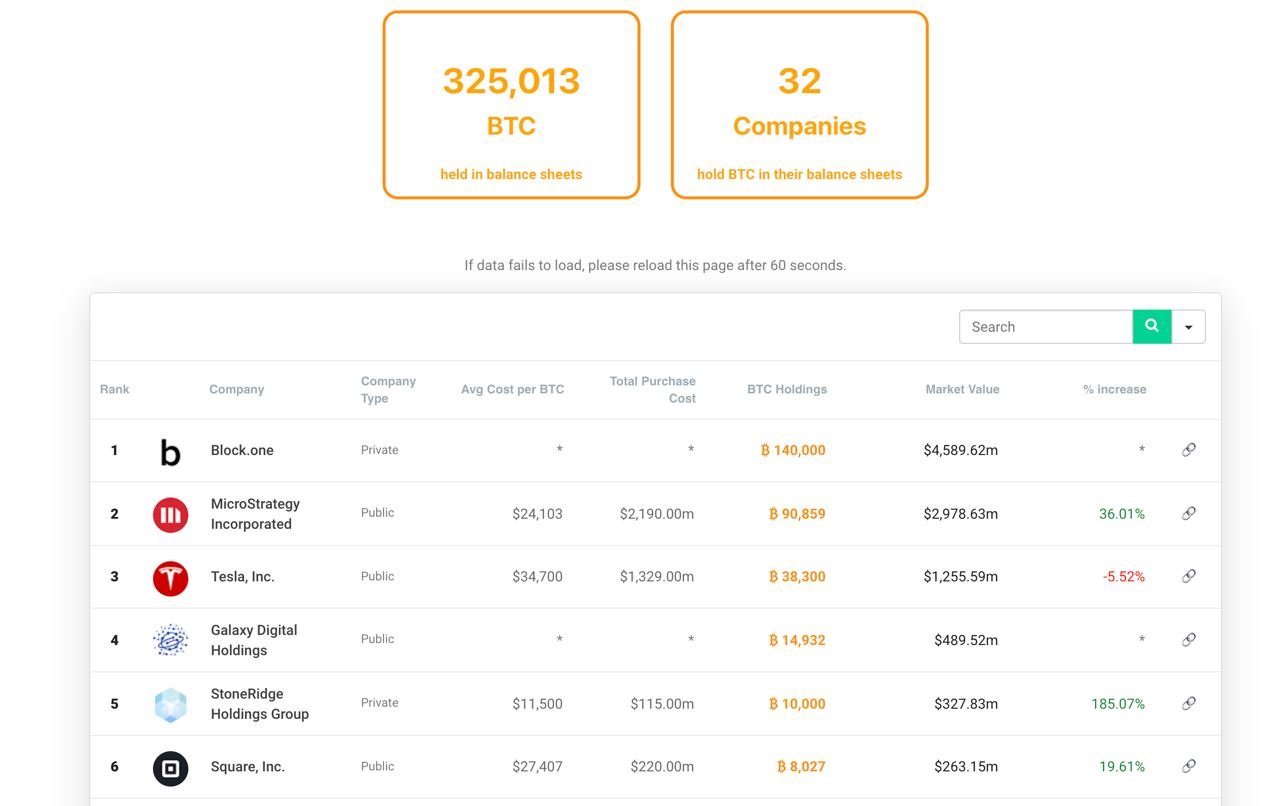
Task: Click the ₿ 90,859 holdings value
Action: click(797, 514)
